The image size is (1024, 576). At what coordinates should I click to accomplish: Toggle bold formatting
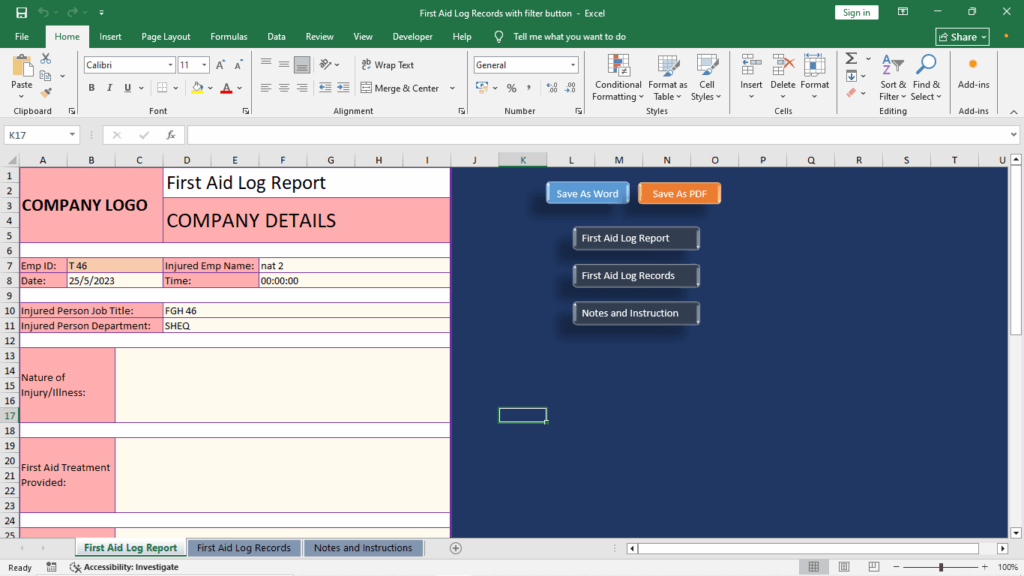pyautogui.click(x=91, y=88)
